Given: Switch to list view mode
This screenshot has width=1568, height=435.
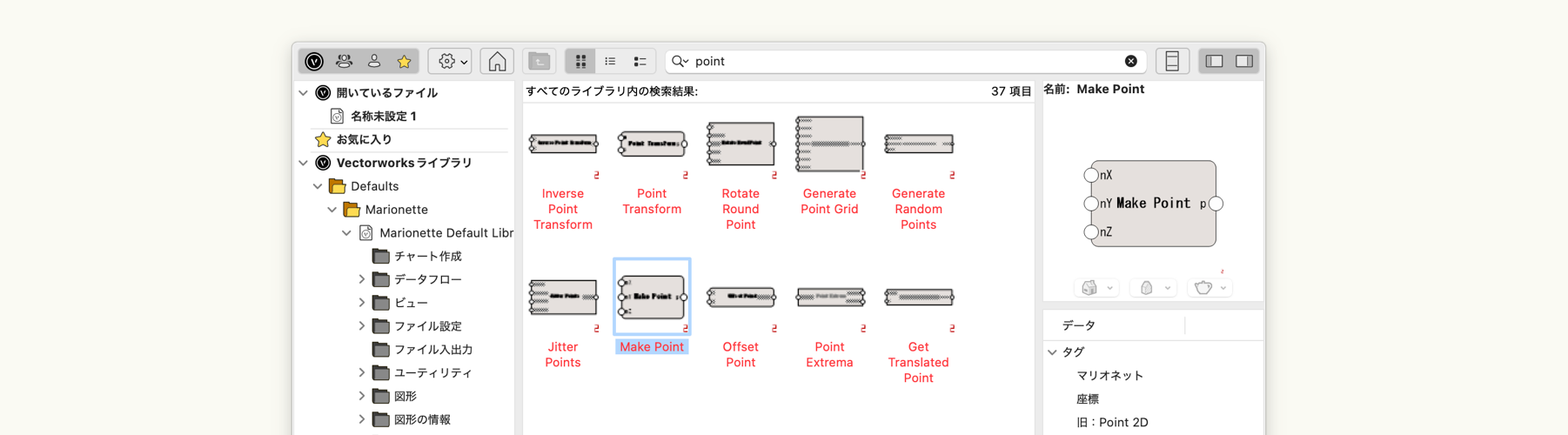Looking at the screenshot, I should point(610,61).
